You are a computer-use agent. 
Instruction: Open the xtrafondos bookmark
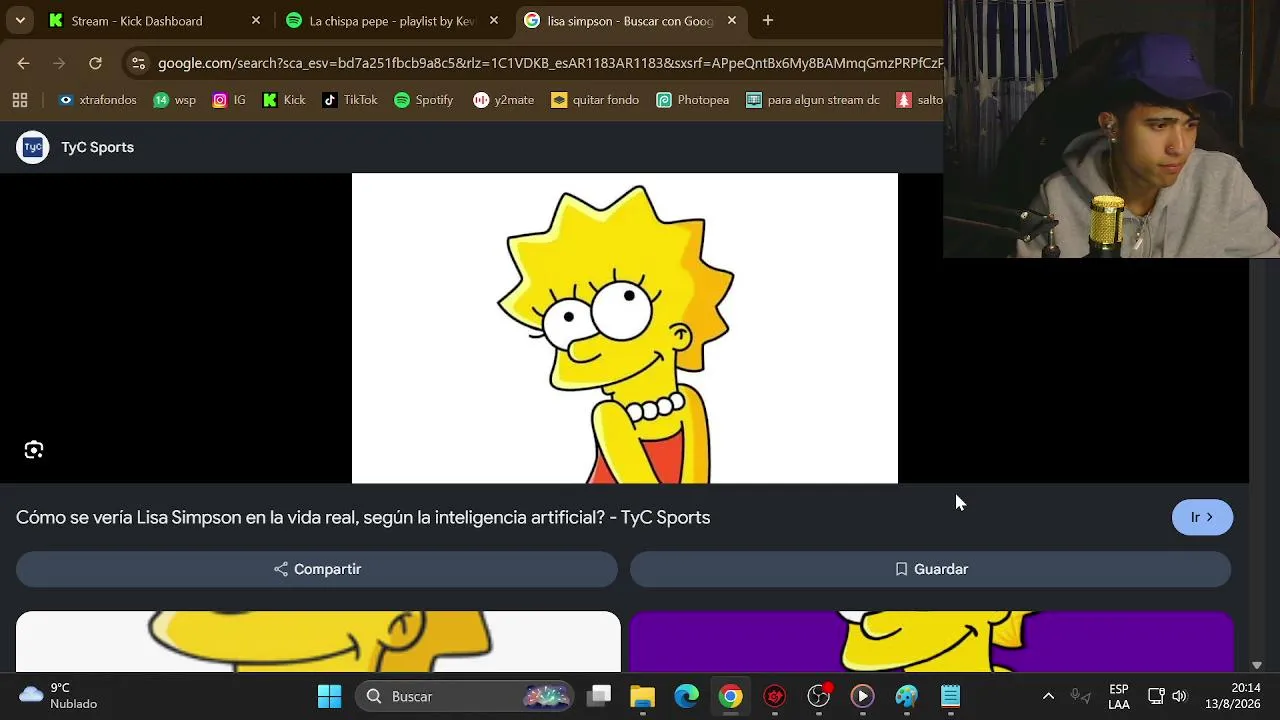[x=97, y=100]
